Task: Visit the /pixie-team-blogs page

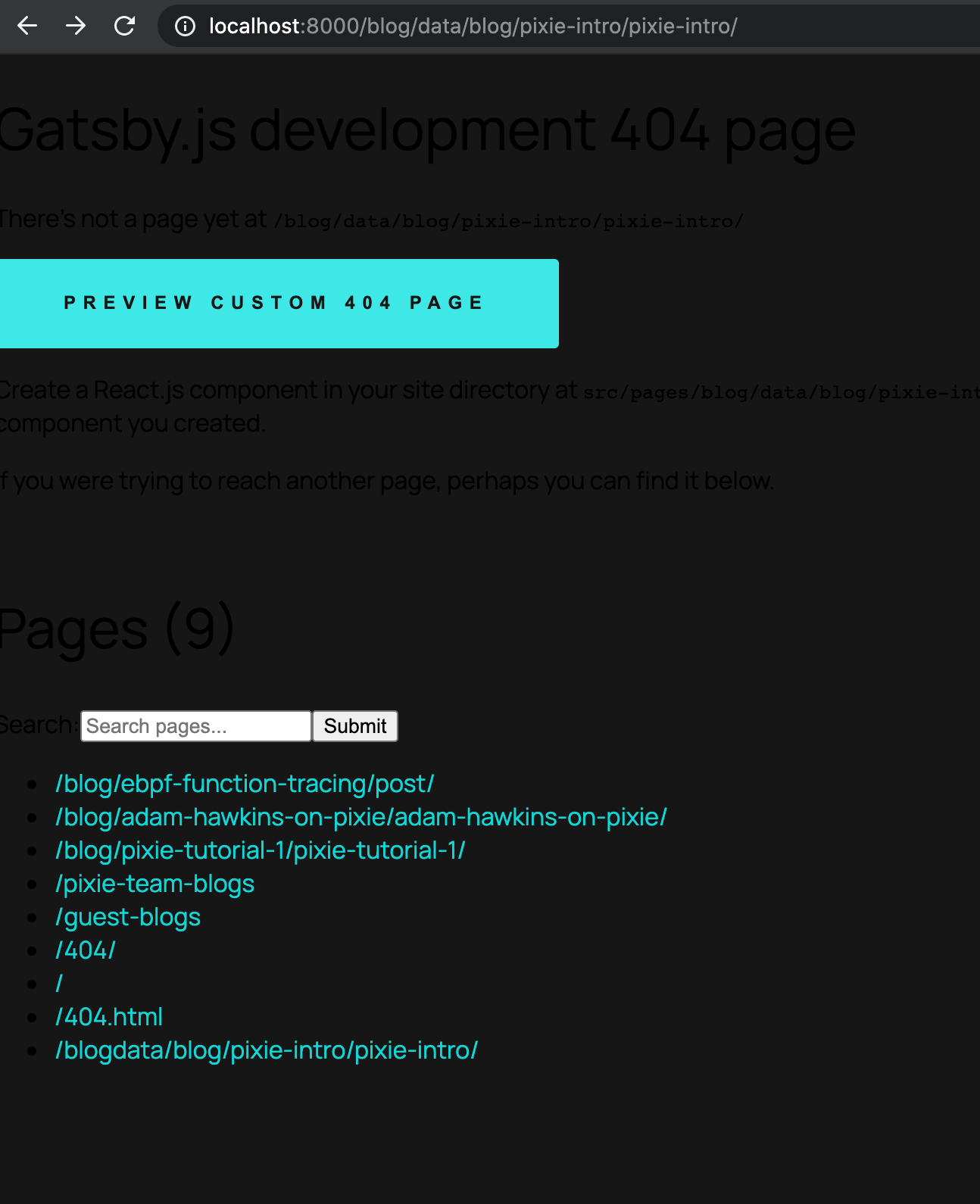Action: 155,884
